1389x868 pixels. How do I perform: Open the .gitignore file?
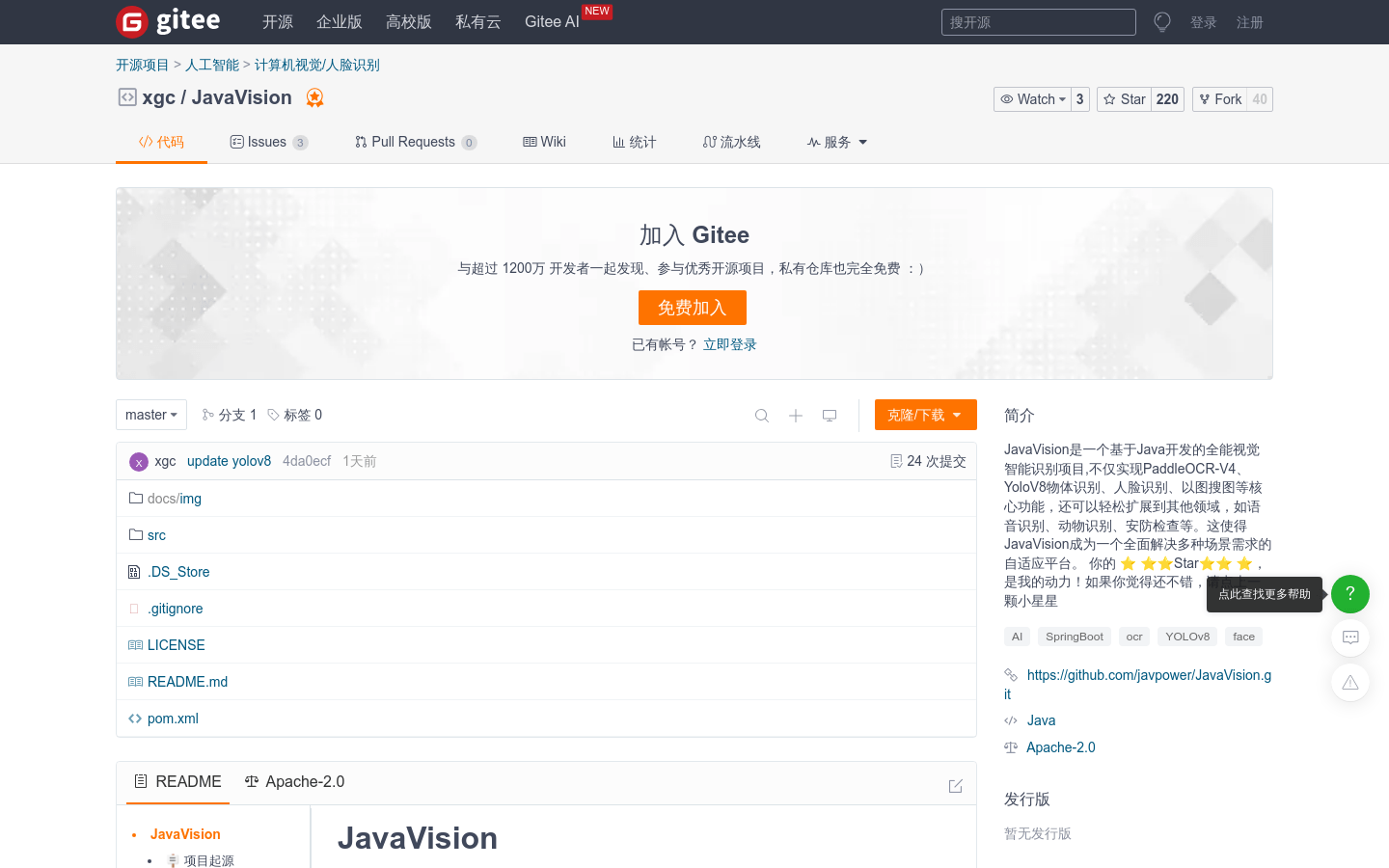tap(176, 609)
